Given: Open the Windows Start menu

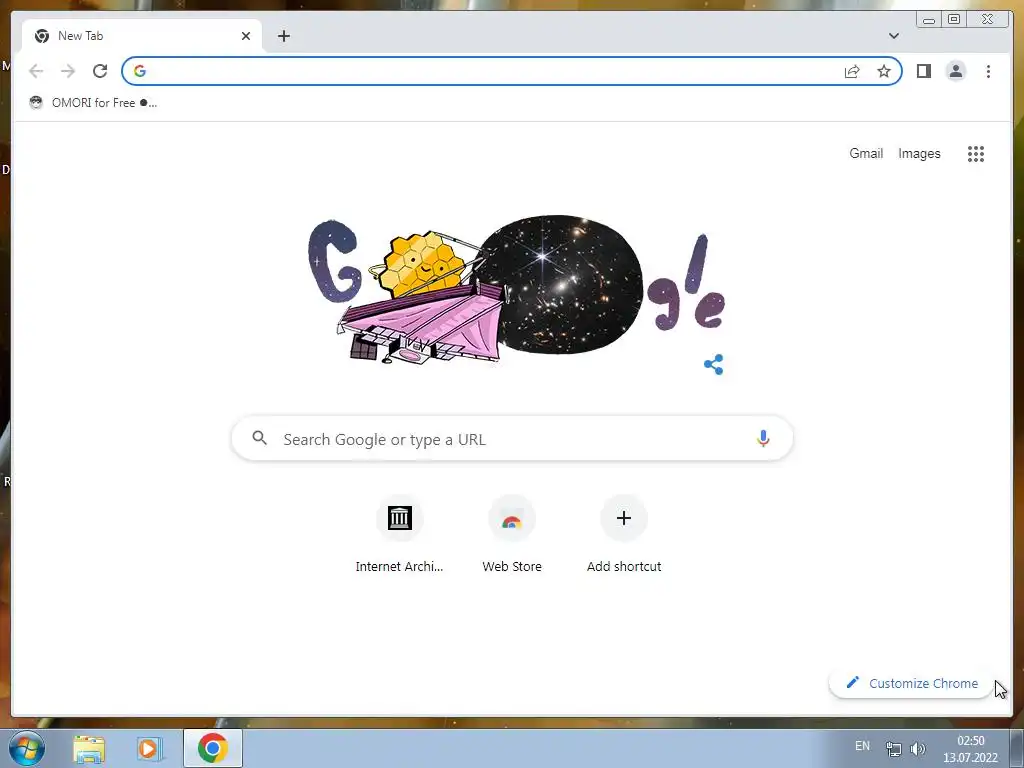Looking at the screenshot, I should [27, 748].
